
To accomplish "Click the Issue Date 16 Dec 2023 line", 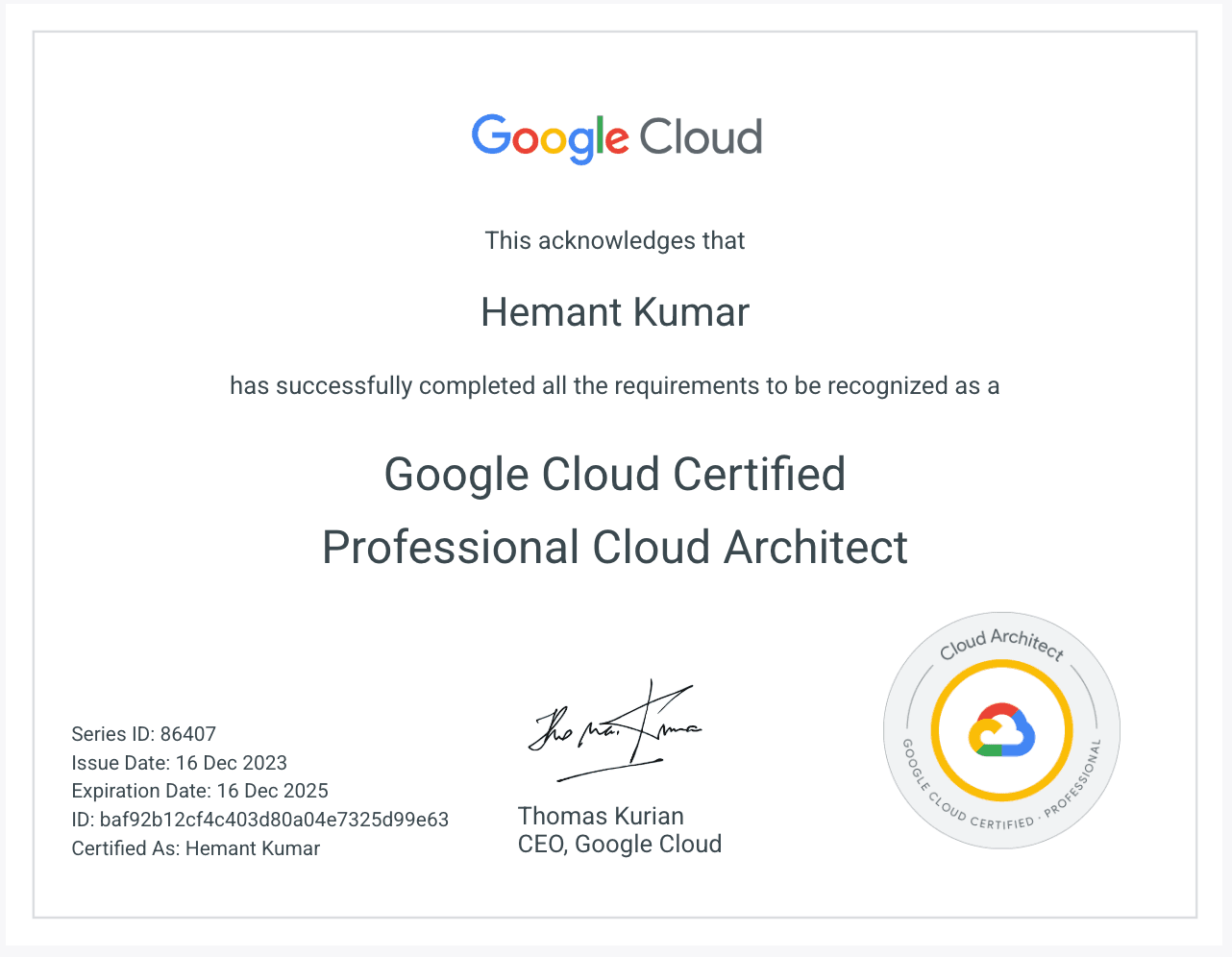I will (x=179, y=762).
